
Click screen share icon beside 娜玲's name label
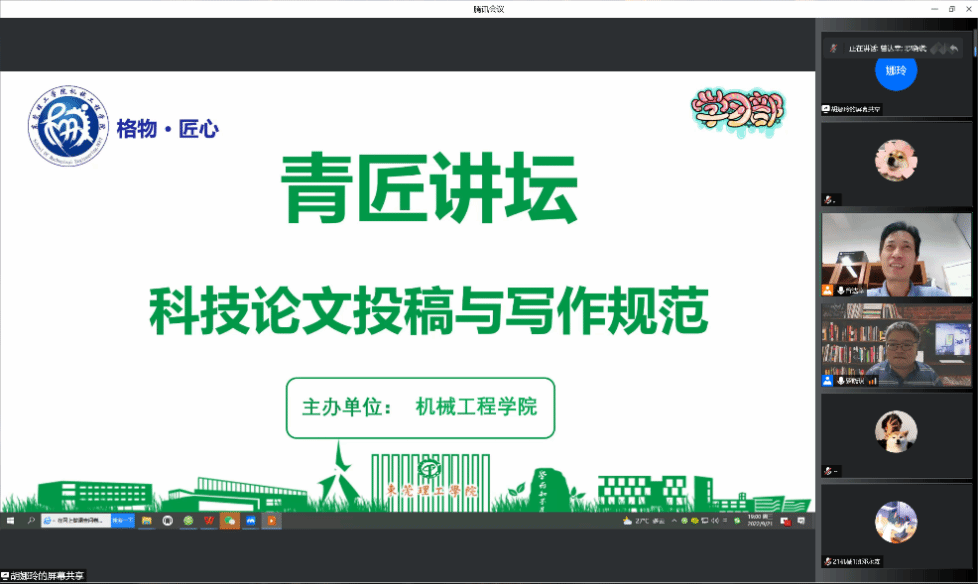click(826, 109)
